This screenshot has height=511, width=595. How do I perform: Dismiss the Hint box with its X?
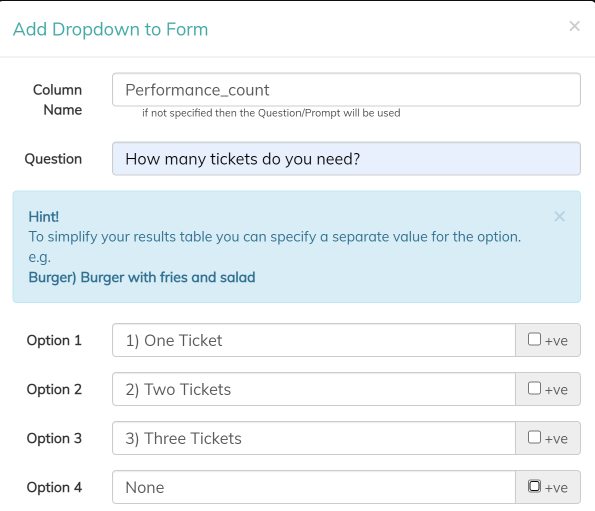tap(559, 217)
